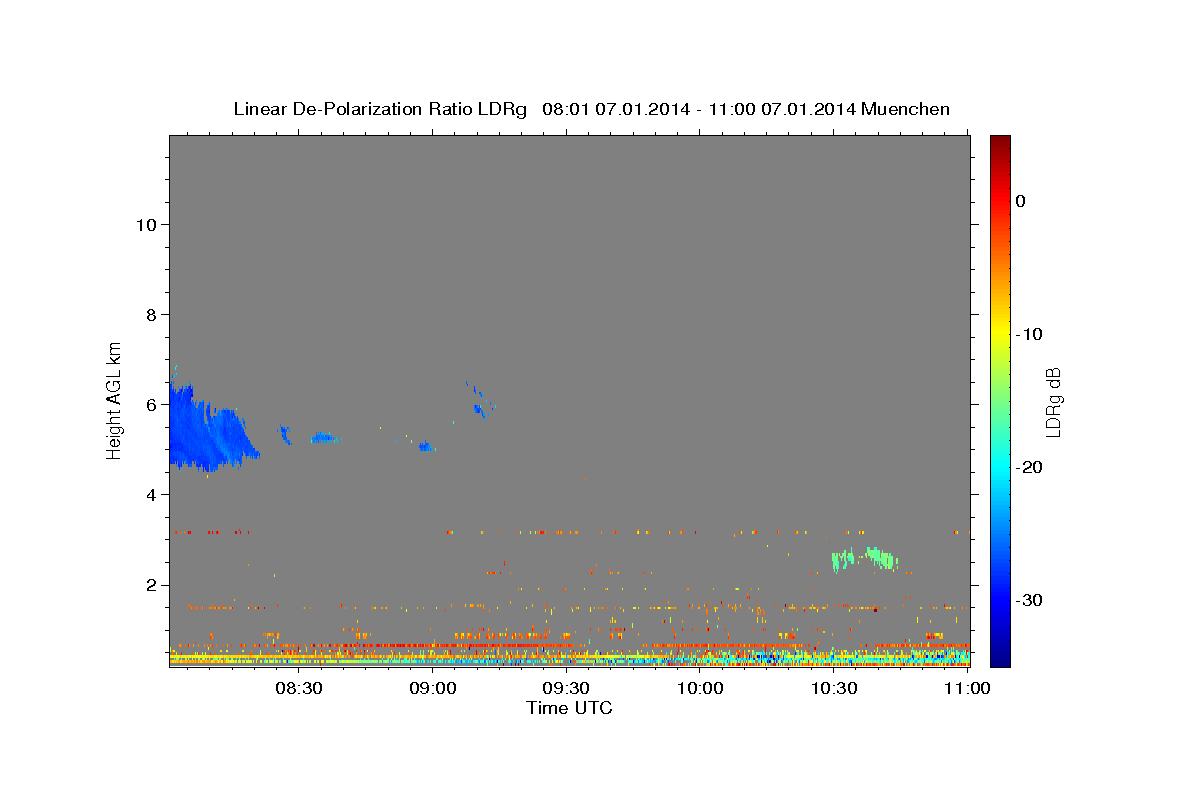Click the colorbar value label -10
The image size is (1200, 800).
tap(1029, 334)
